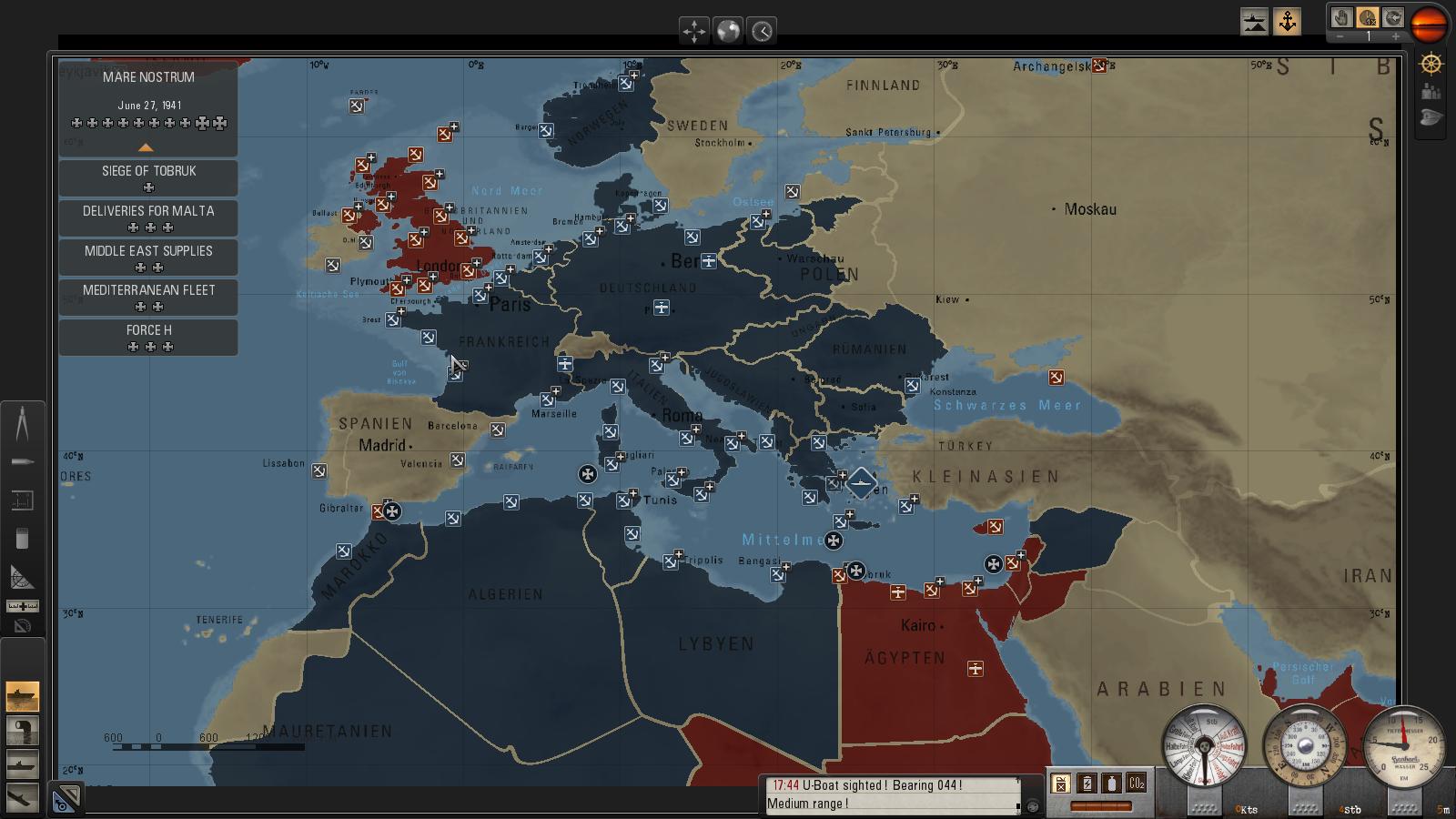The image size is (1456, 819).
Task: Decrease time compression with minus button
Action: (x=1340, y=36)
